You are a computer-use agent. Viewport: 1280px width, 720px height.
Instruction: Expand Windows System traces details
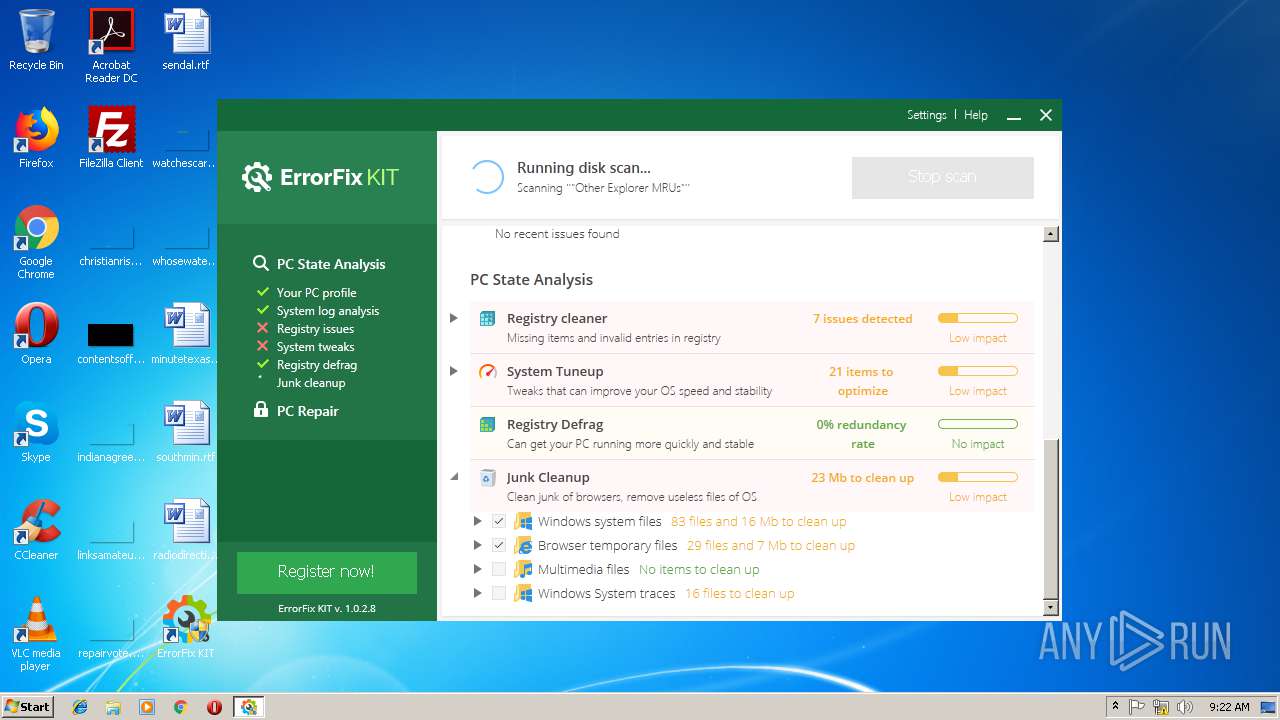click(x=477, y=593)
